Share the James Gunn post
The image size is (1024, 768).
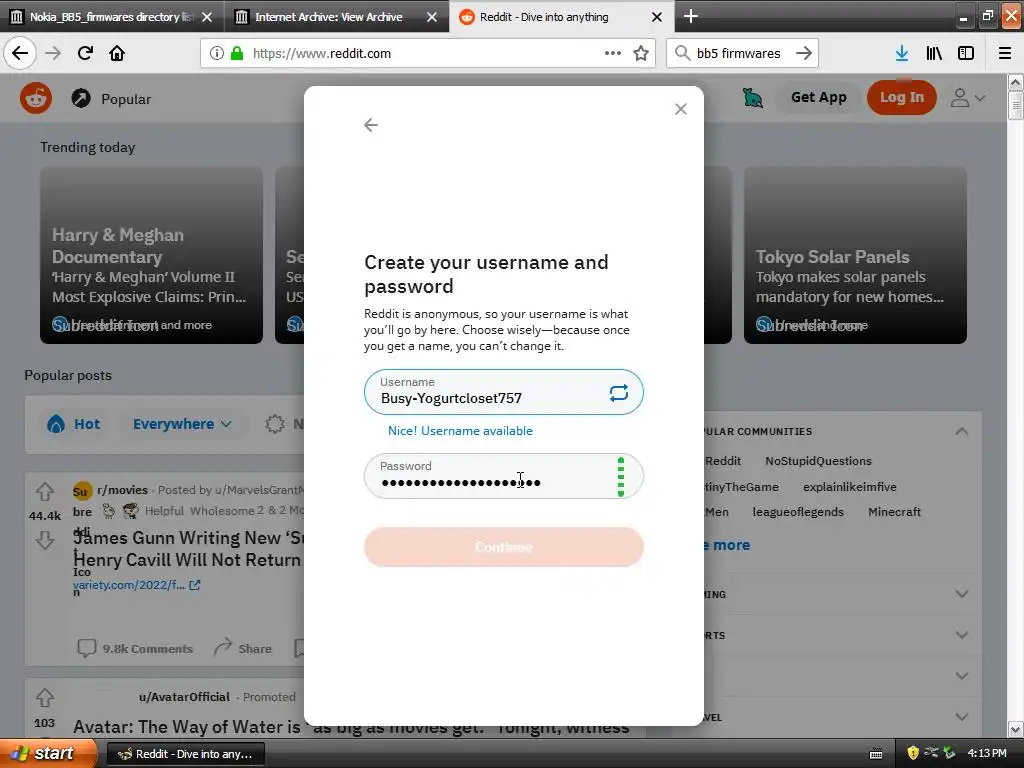point(242,648)
